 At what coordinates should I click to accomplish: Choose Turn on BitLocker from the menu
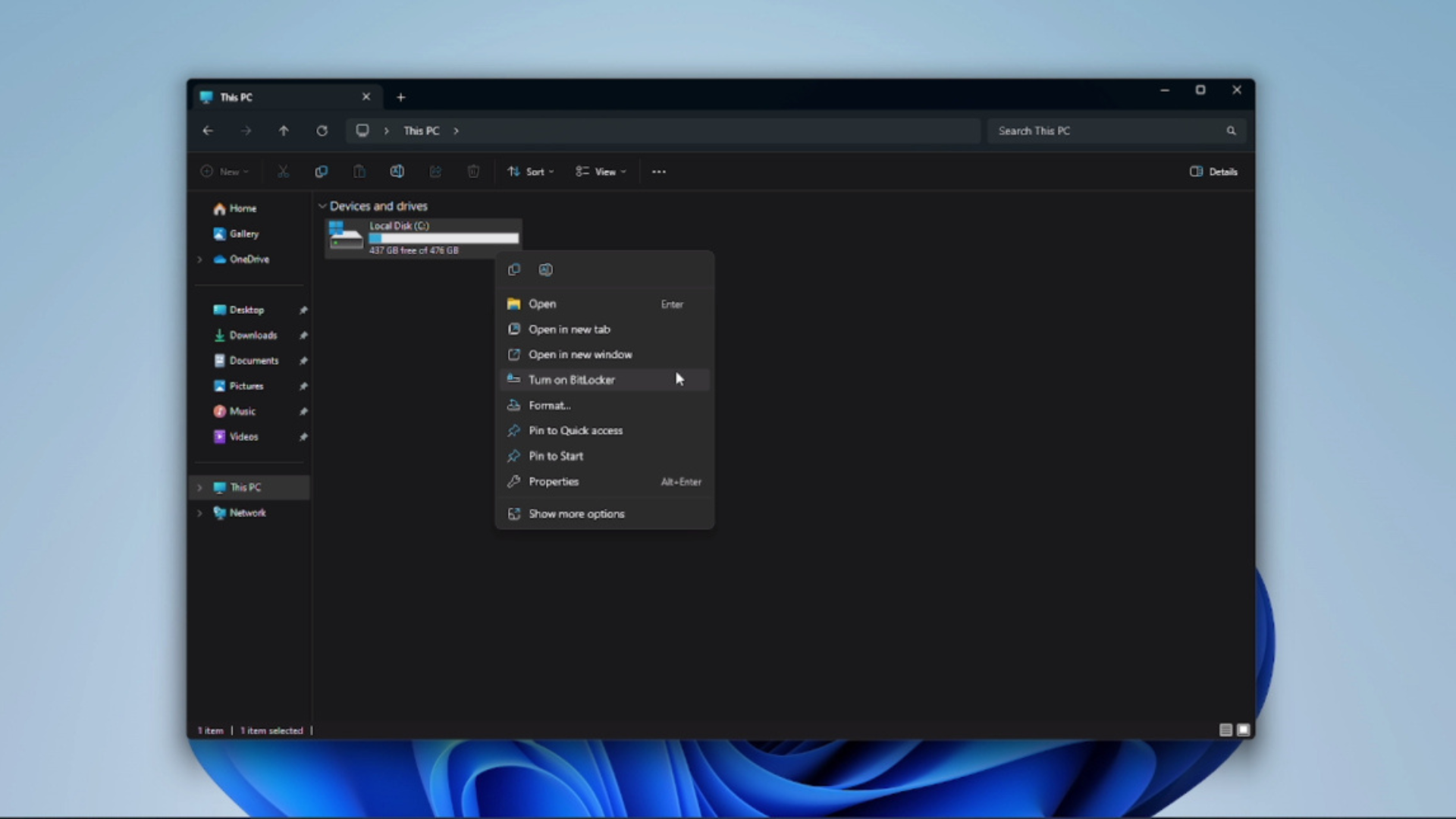point(570,379)
